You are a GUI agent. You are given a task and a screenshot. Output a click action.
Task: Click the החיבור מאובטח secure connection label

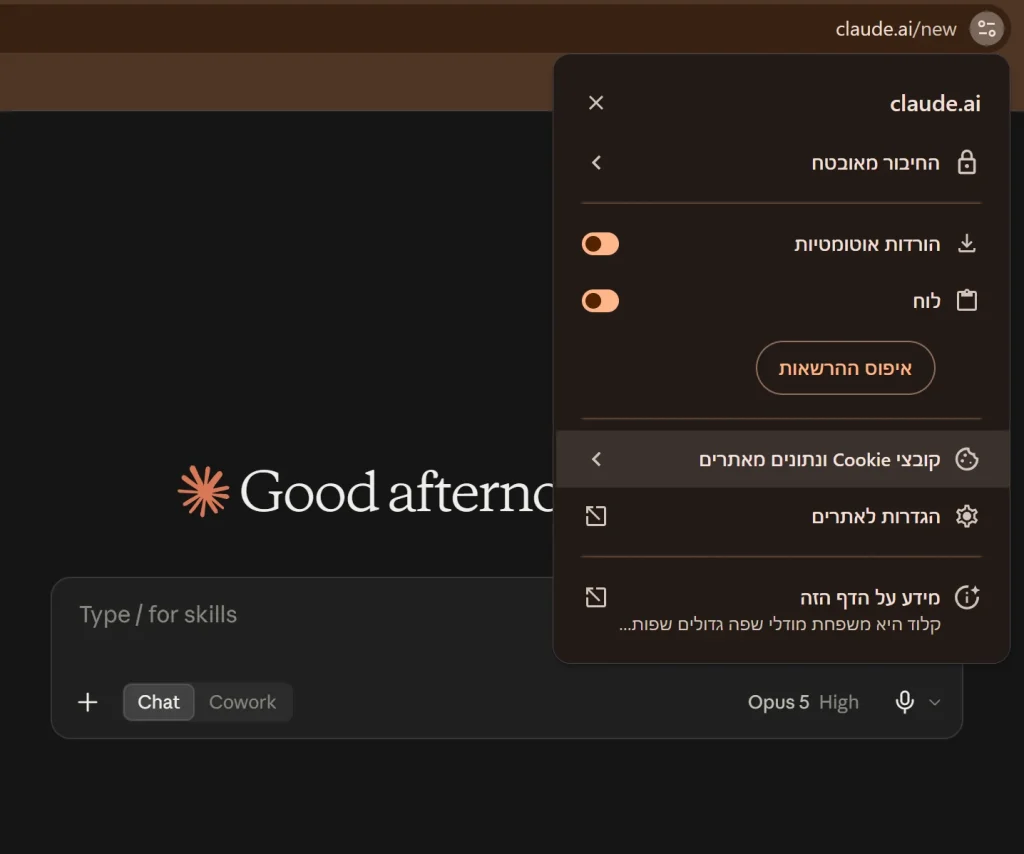[x=875, y=163]
